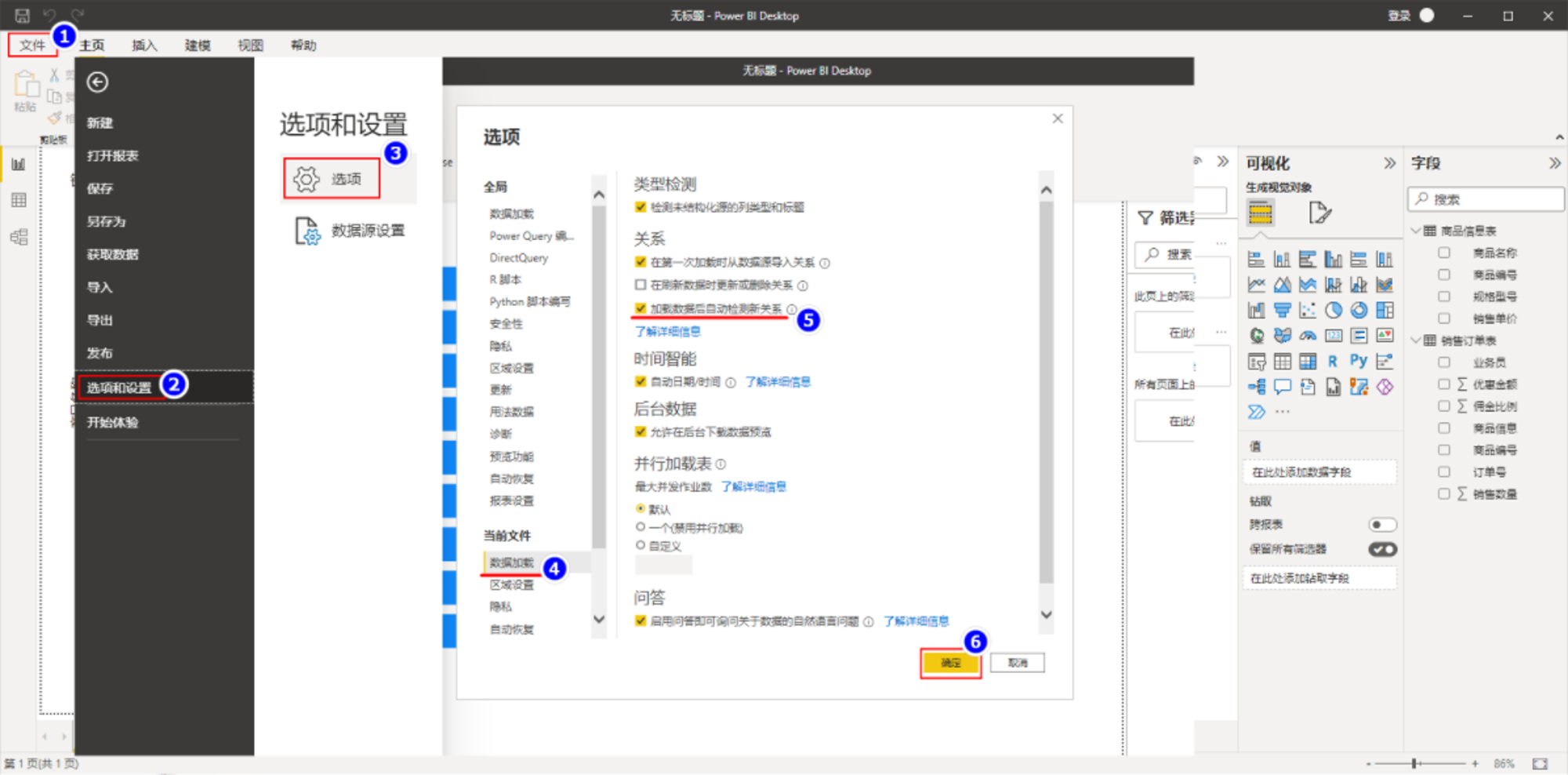Open the 主页 ribbon tab
Screen dimensions: 1568x775
pos(92,45)
